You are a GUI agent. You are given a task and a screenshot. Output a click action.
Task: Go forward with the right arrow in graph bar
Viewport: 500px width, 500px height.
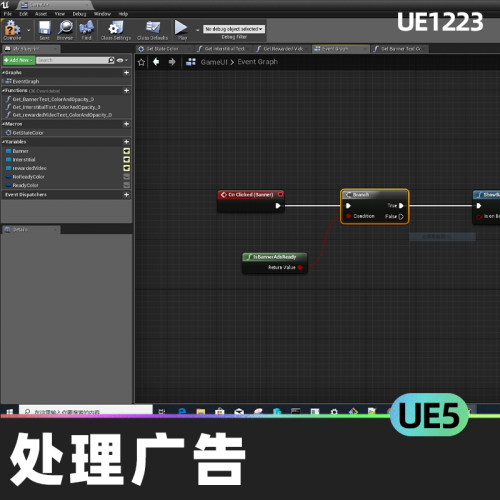click(172, 62)
